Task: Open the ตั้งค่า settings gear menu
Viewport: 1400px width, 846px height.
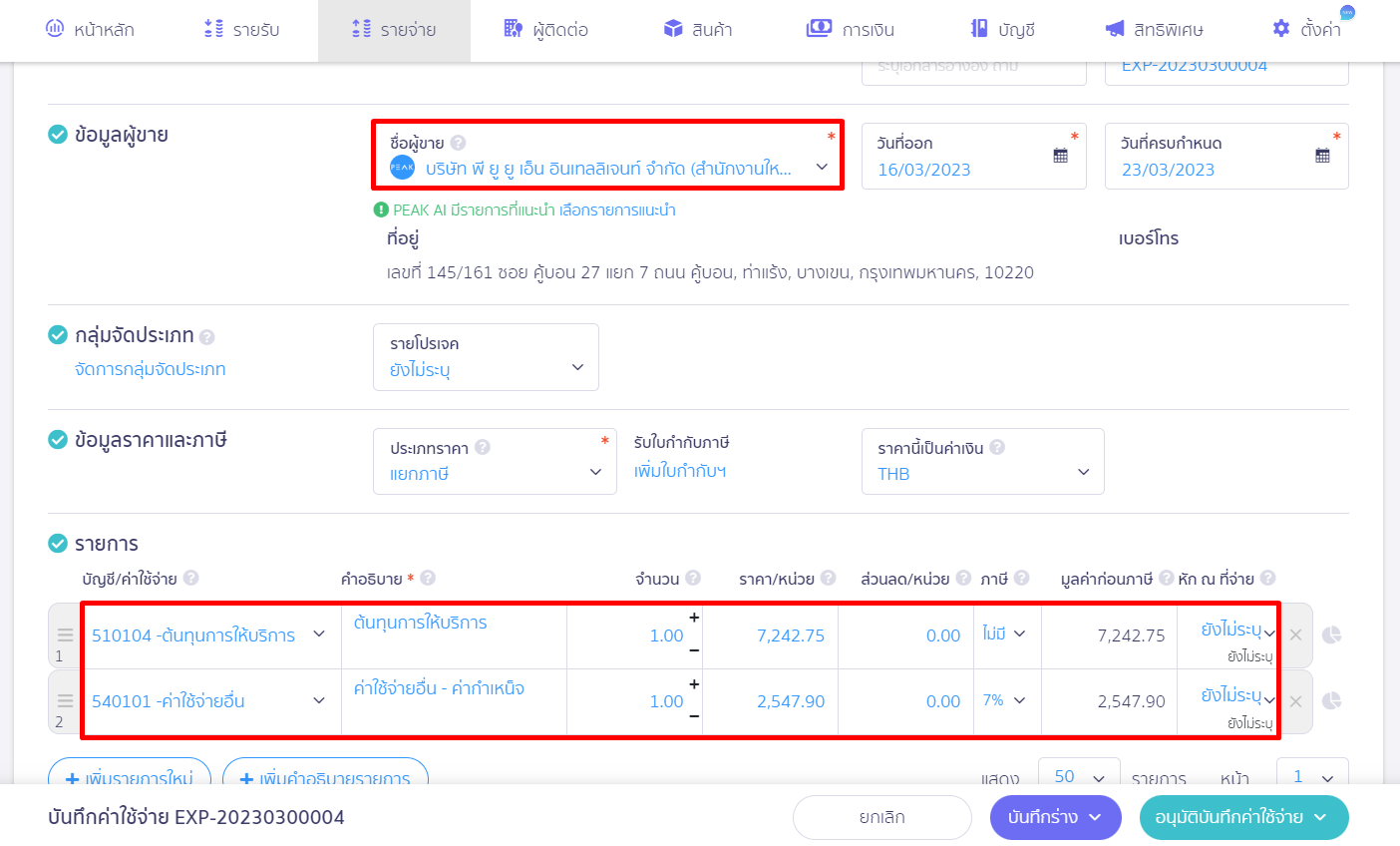Action: [x=1307, y=30]
